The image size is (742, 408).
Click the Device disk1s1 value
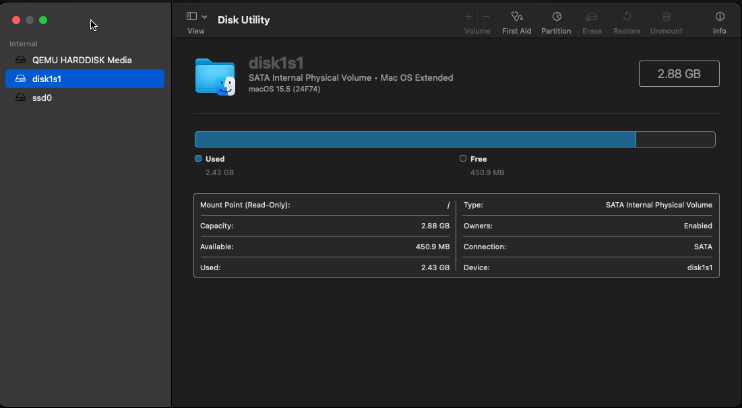point(699,267)
